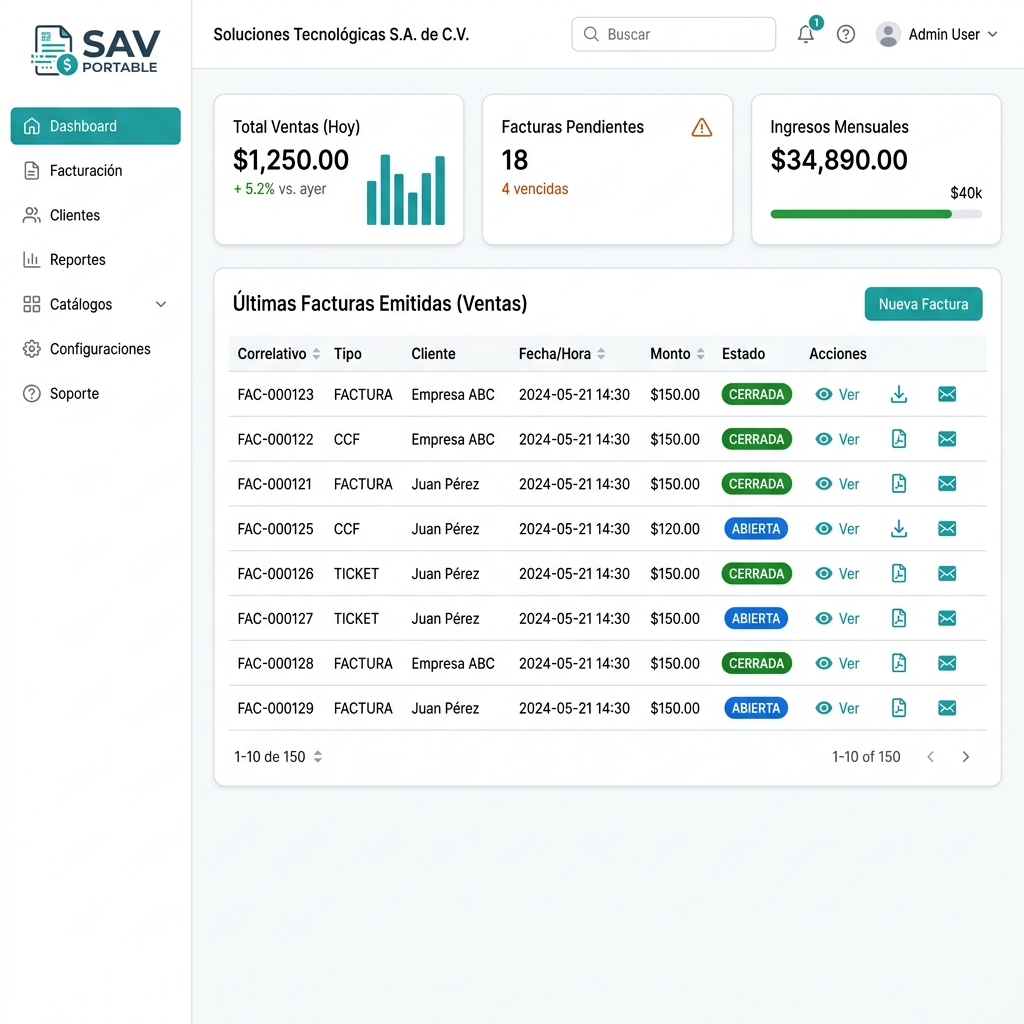View invoice FAC-000127
The image size is (1024, 1024).
click(837, 618)
